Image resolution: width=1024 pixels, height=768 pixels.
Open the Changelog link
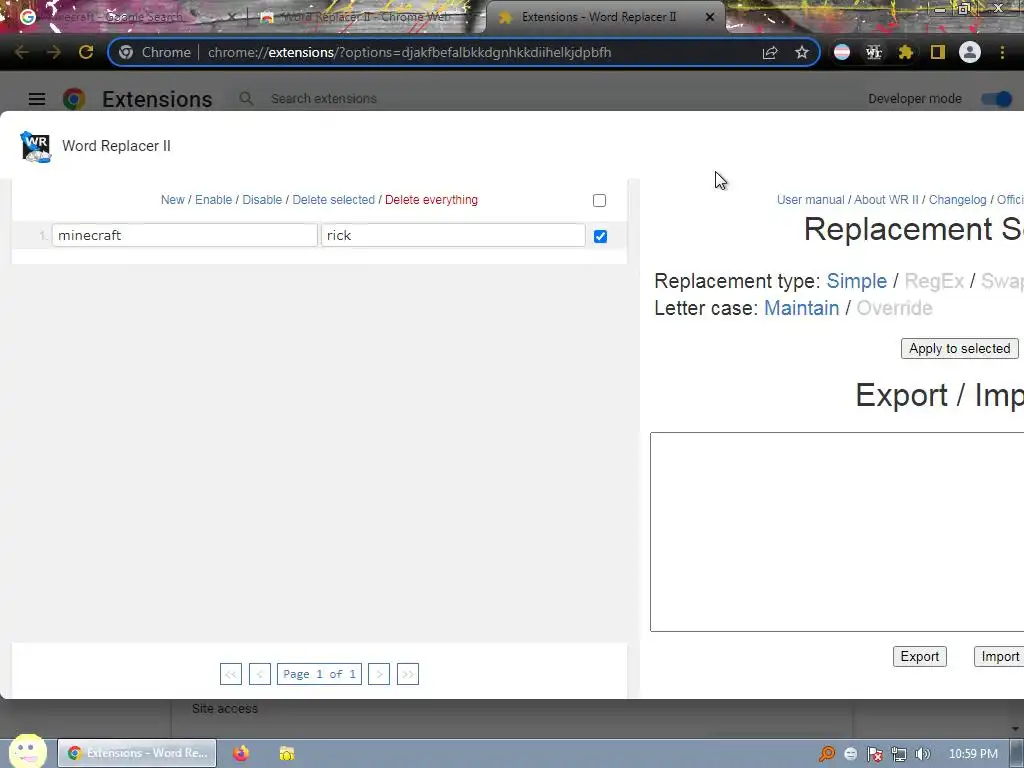957,200
